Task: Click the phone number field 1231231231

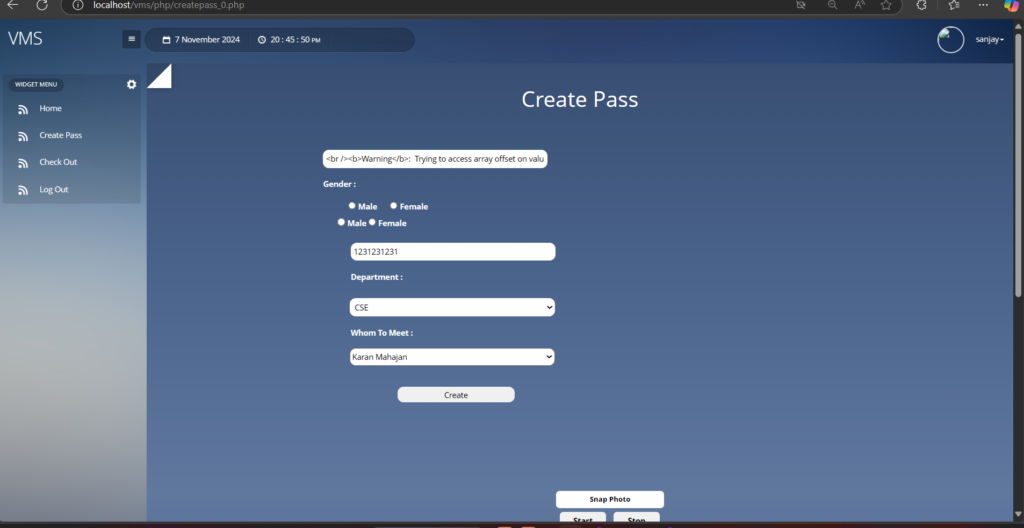Action: click(453, 252)
